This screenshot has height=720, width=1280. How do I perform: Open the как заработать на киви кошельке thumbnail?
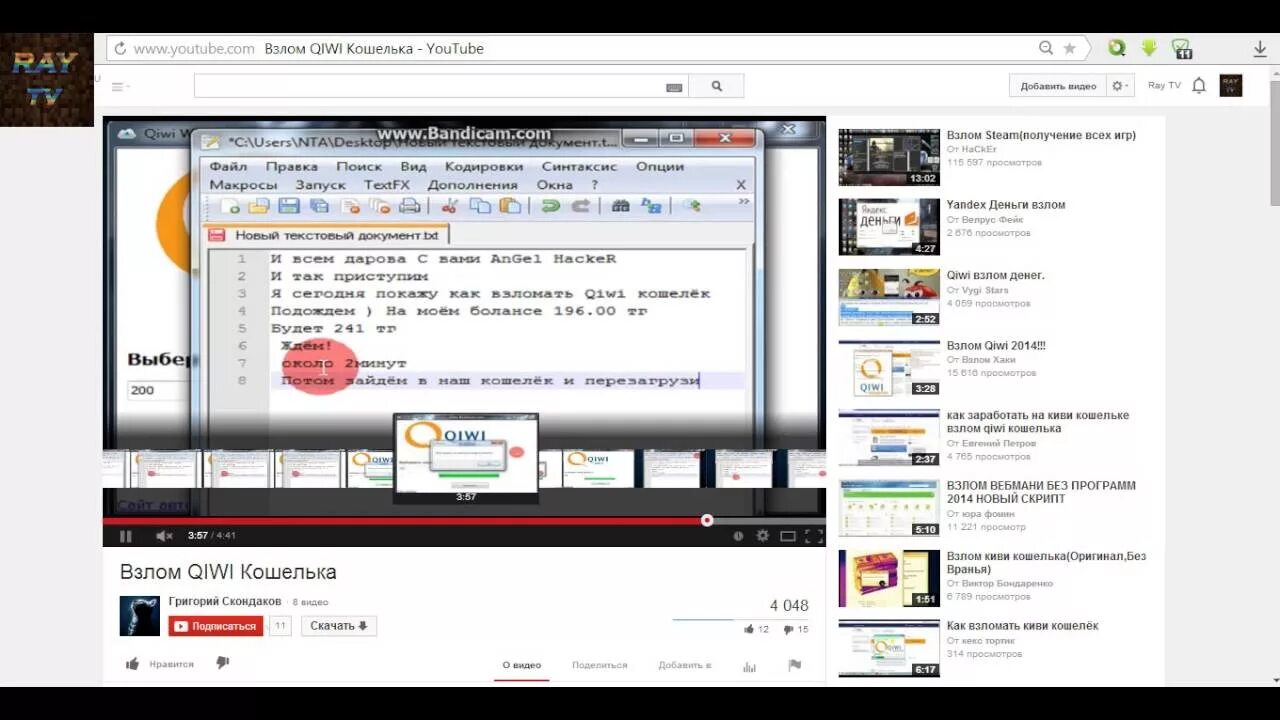point(889,438)
